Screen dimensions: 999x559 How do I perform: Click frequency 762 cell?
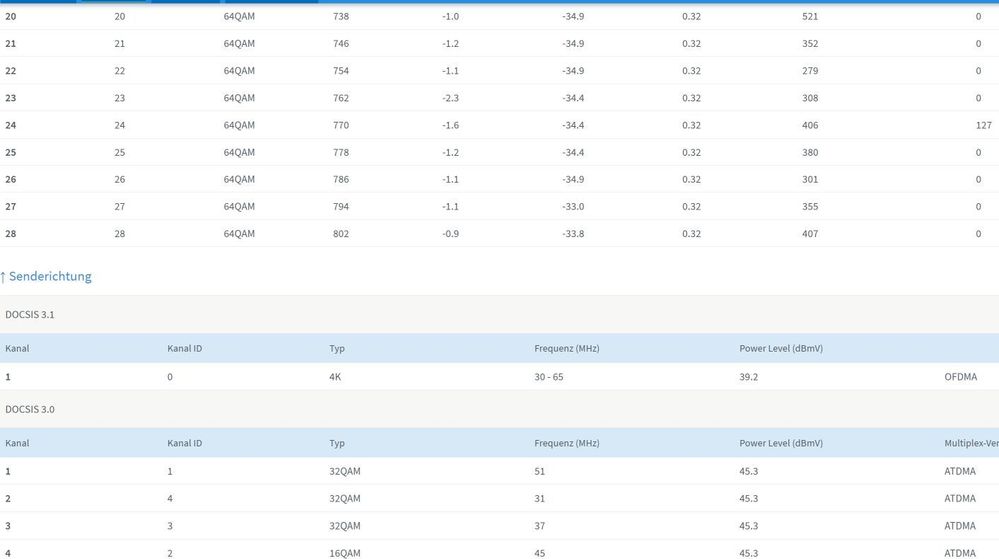click(341, 98)
